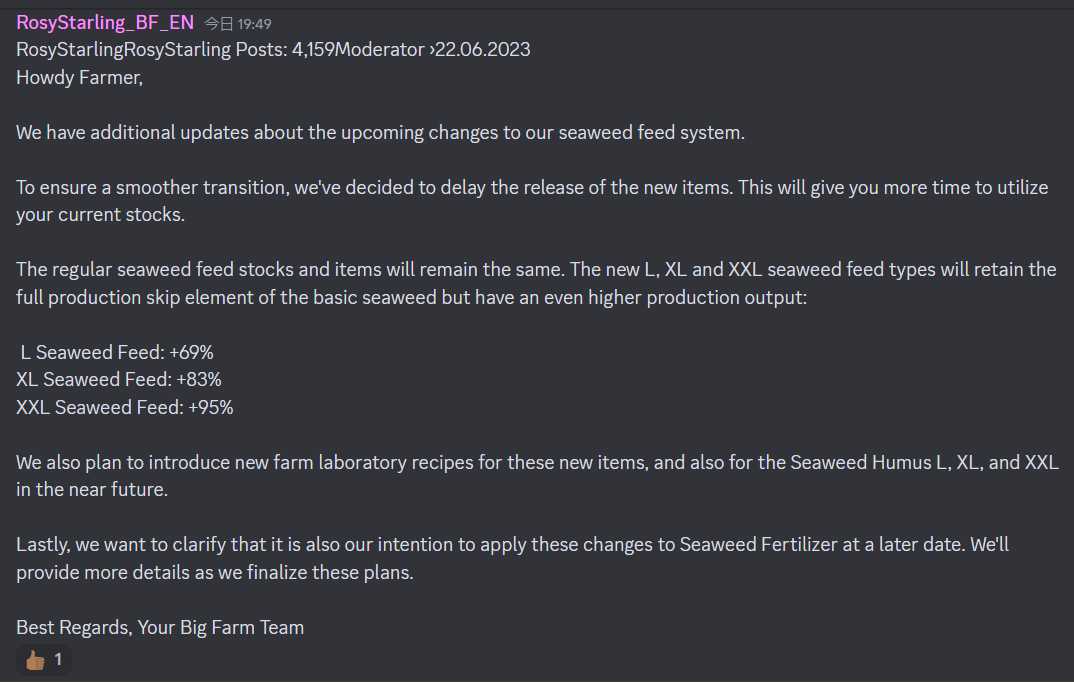
Task: Click the 今日 19:49 message timestamp
Action: 238,24
